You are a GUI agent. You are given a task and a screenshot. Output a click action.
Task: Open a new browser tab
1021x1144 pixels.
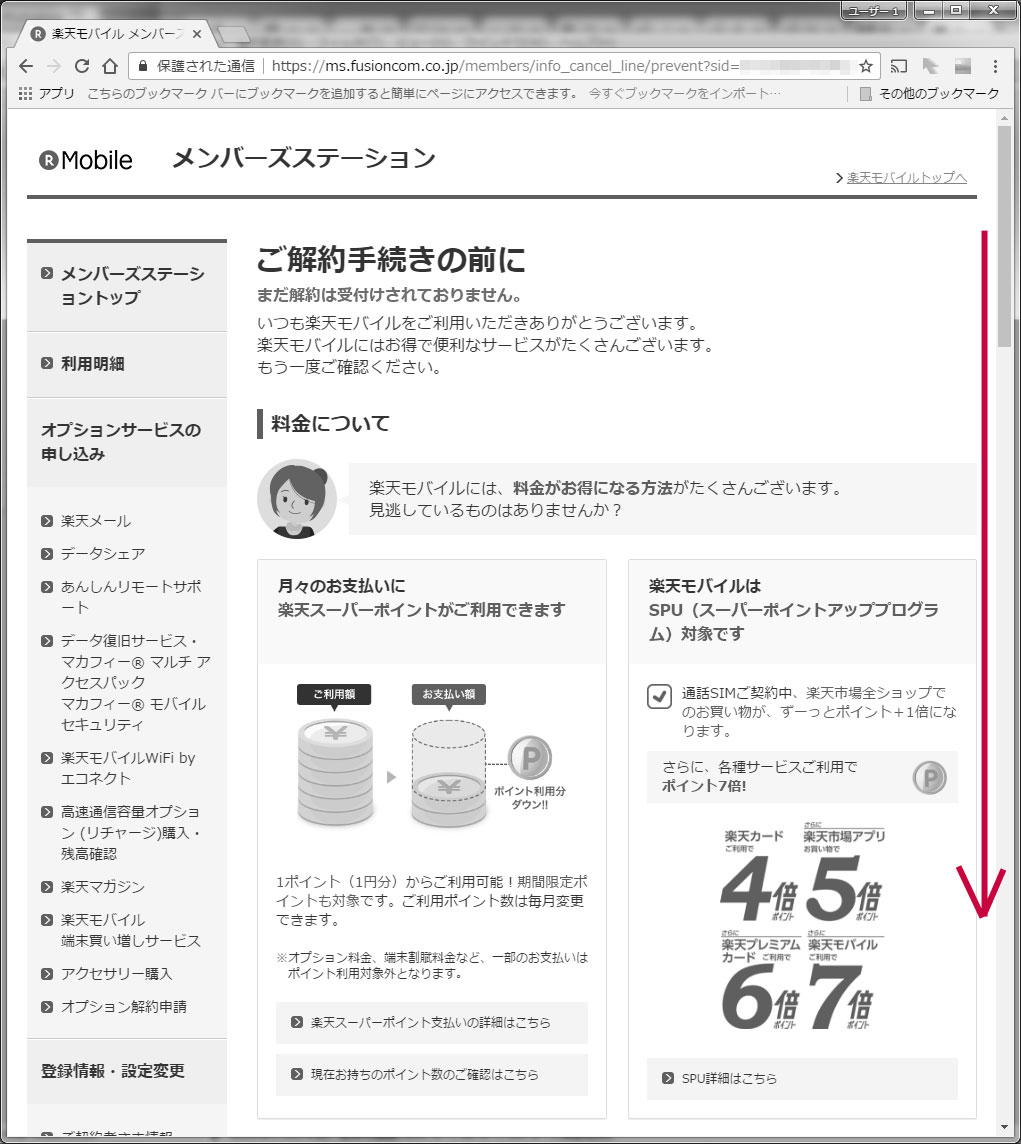tap(233, 35)
